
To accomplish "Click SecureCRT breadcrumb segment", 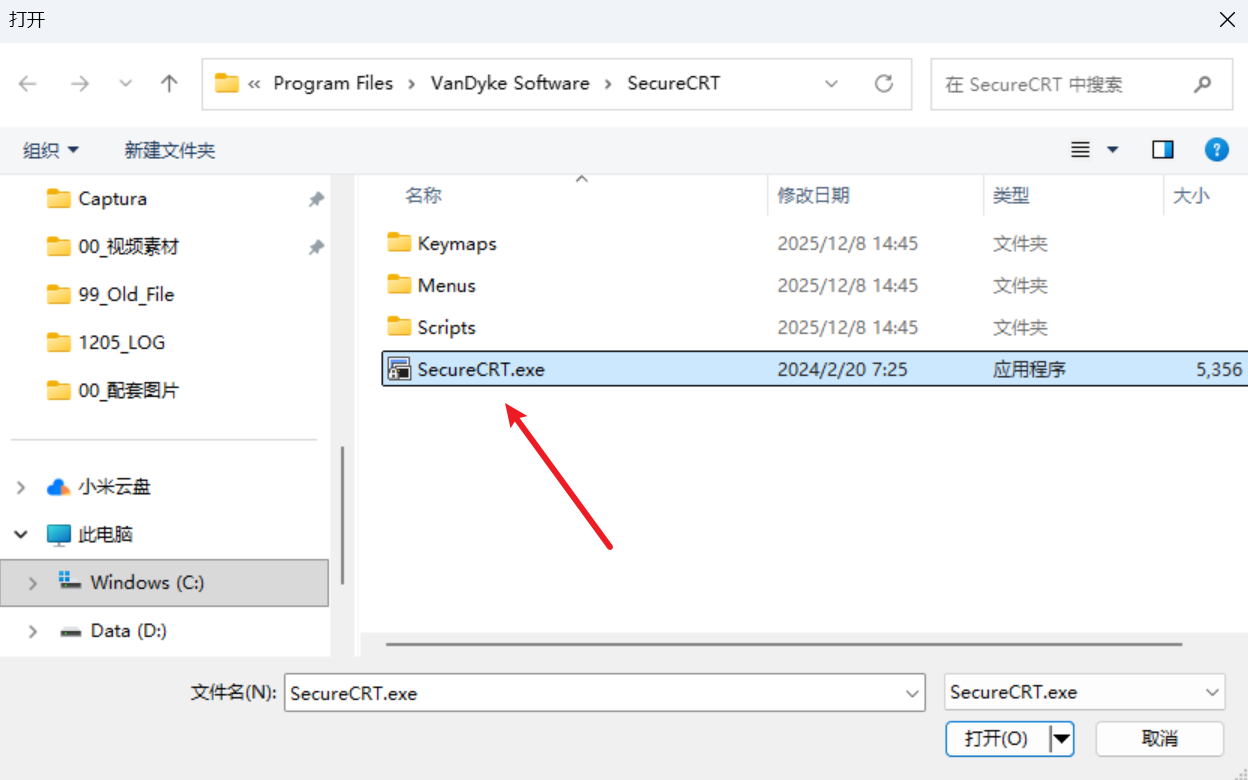I will tap(673, 83).
